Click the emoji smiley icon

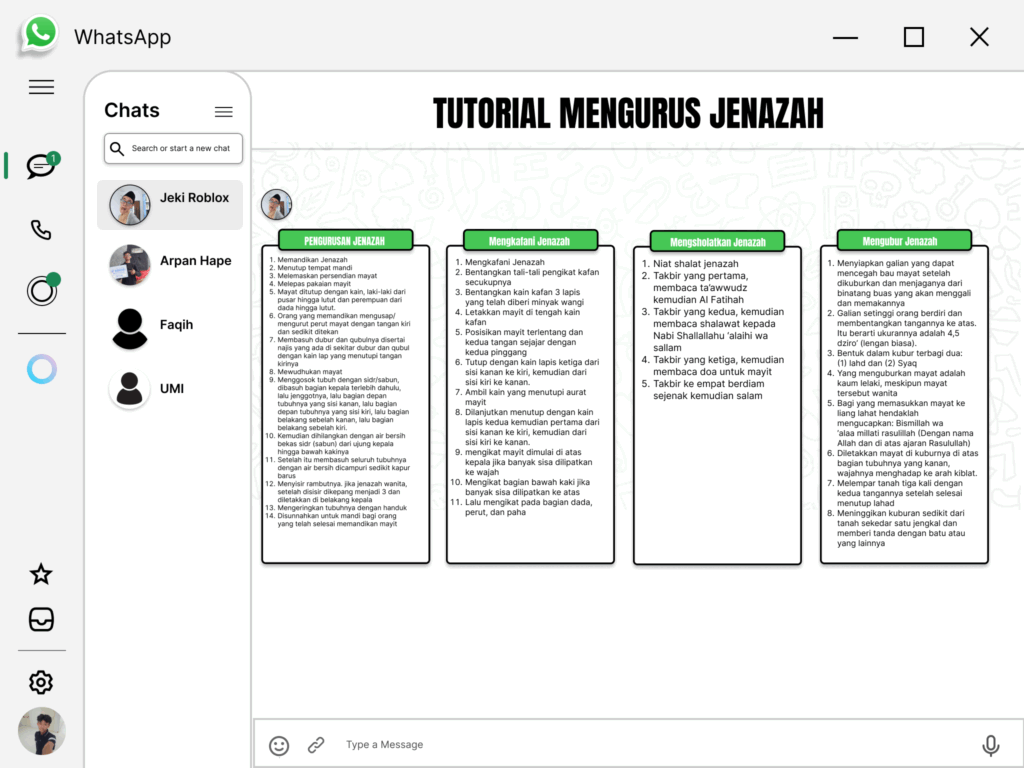coord(280,745)
